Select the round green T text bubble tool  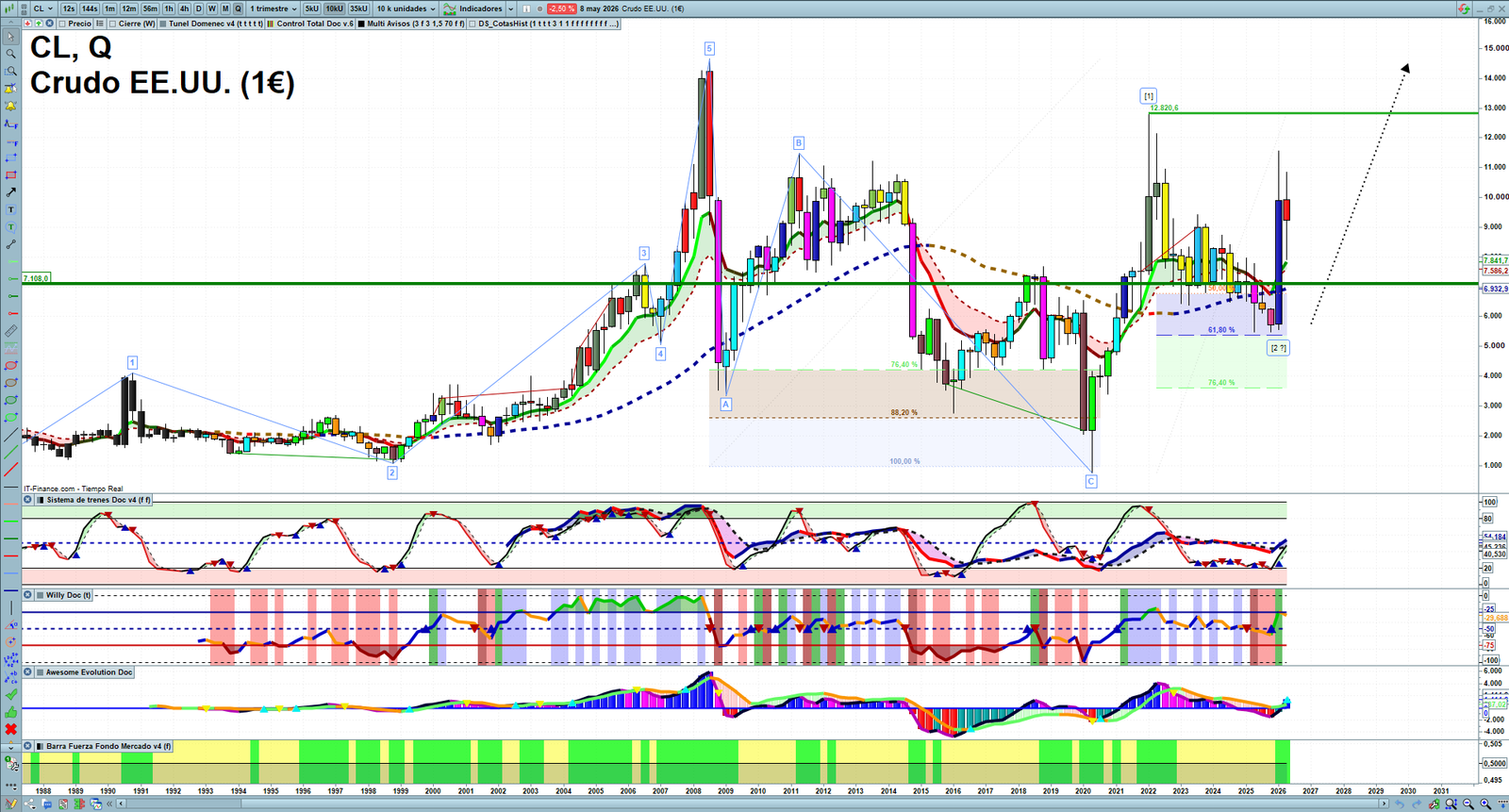[x=10, y=226]
